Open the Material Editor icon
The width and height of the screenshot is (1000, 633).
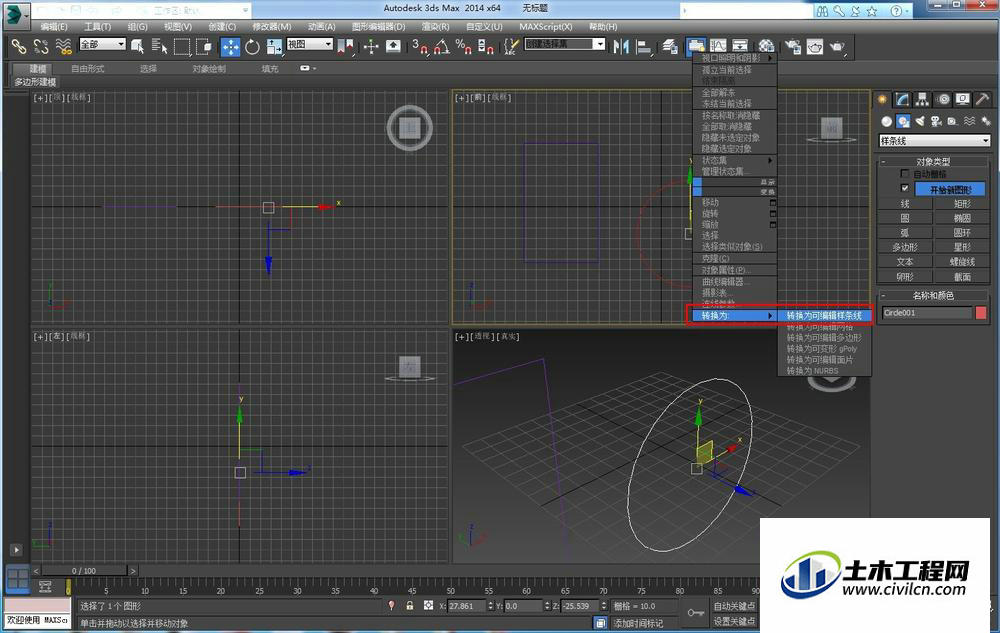(x=766, y=47)
